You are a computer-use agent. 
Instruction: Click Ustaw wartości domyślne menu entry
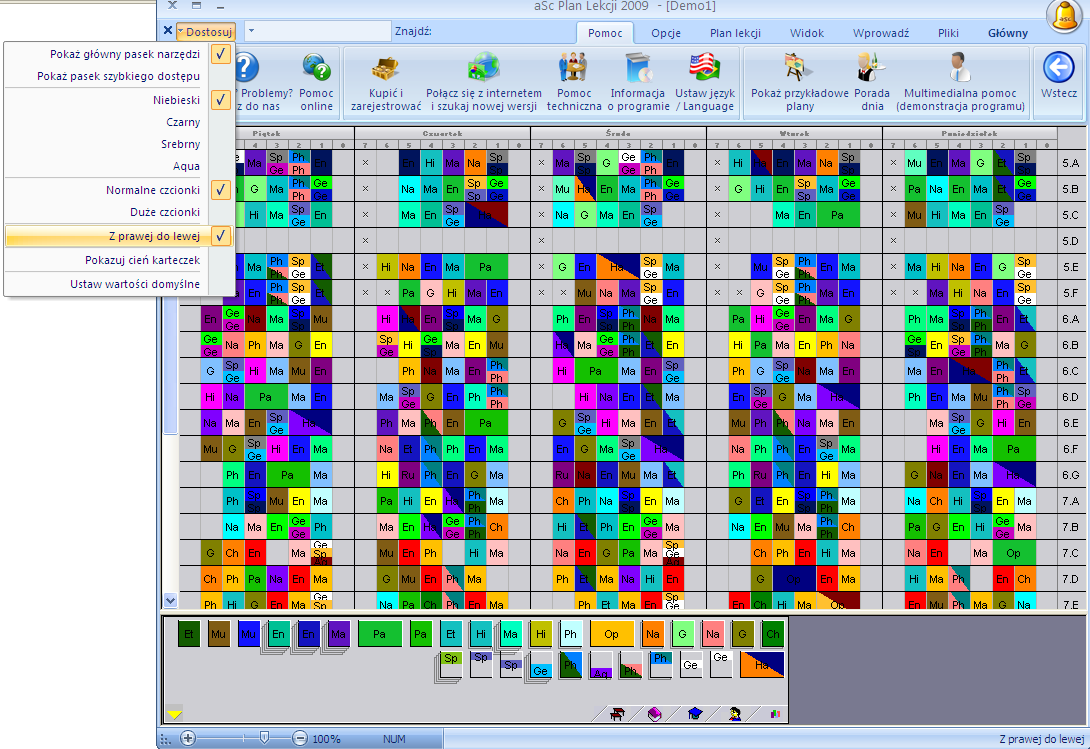click(134, 284)
